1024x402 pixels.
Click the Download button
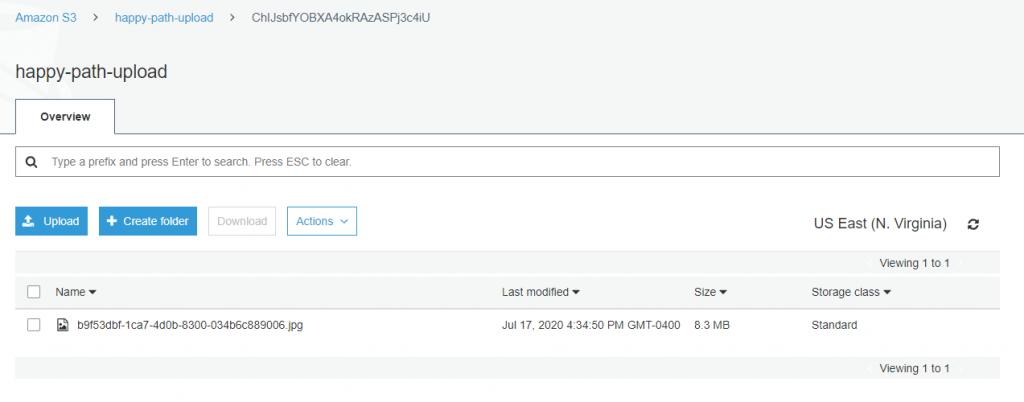click(x=242, y=221)
